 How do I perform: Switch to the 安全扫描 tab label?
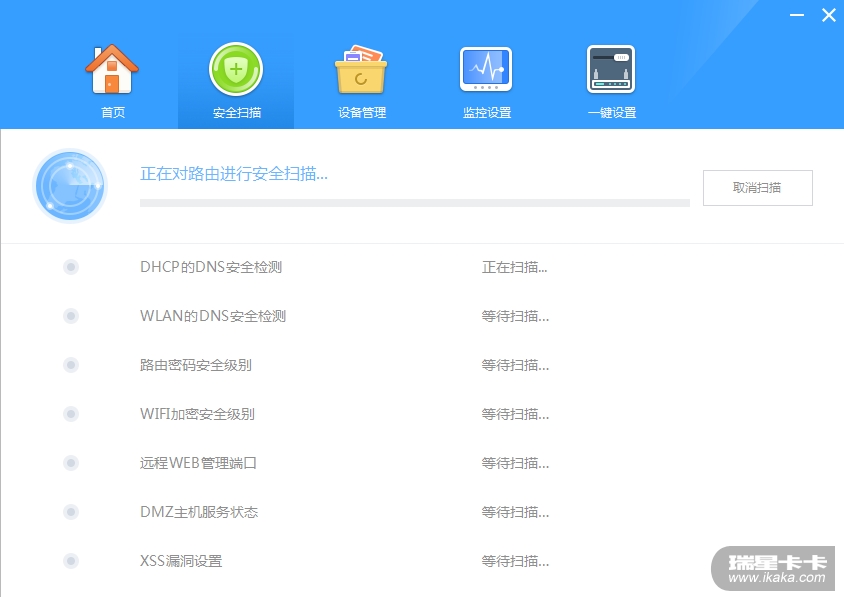click(237, 113)
